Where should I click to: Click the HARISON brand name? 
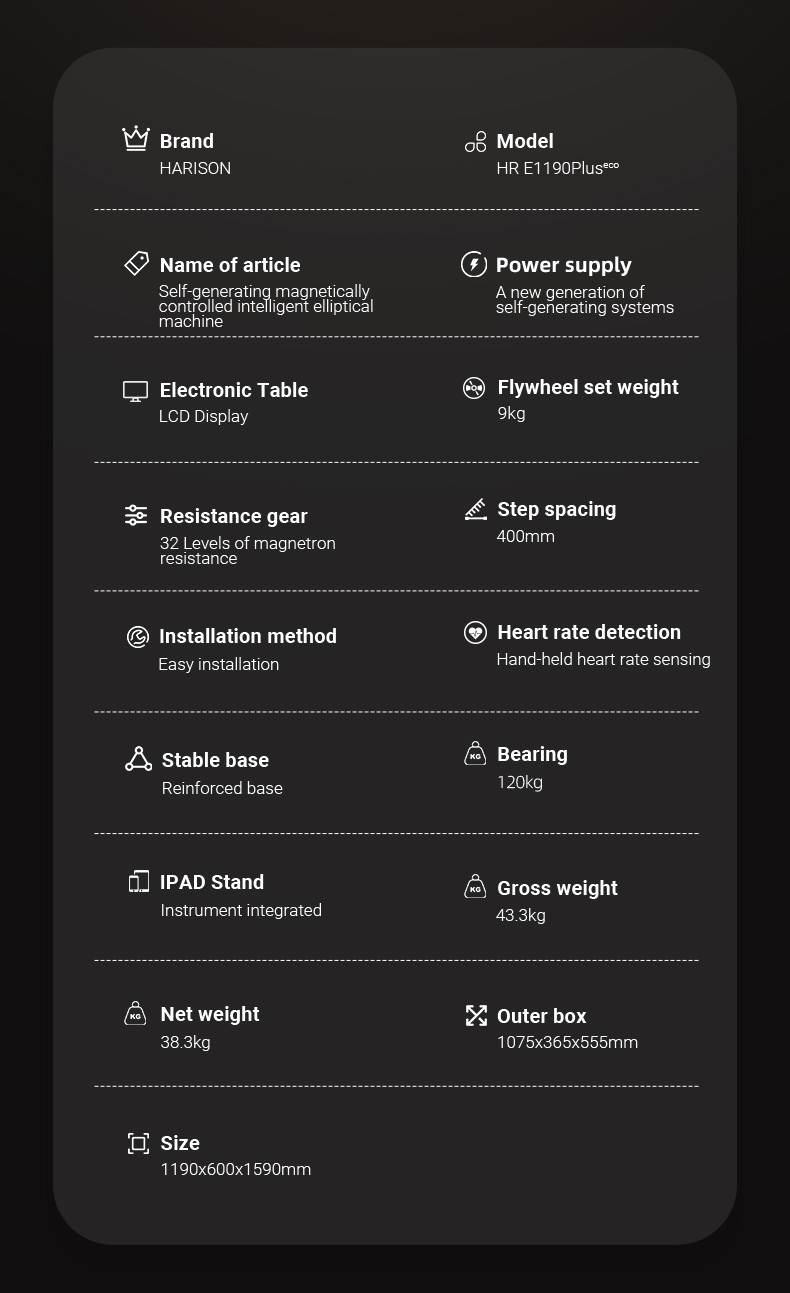pos(195,168)
